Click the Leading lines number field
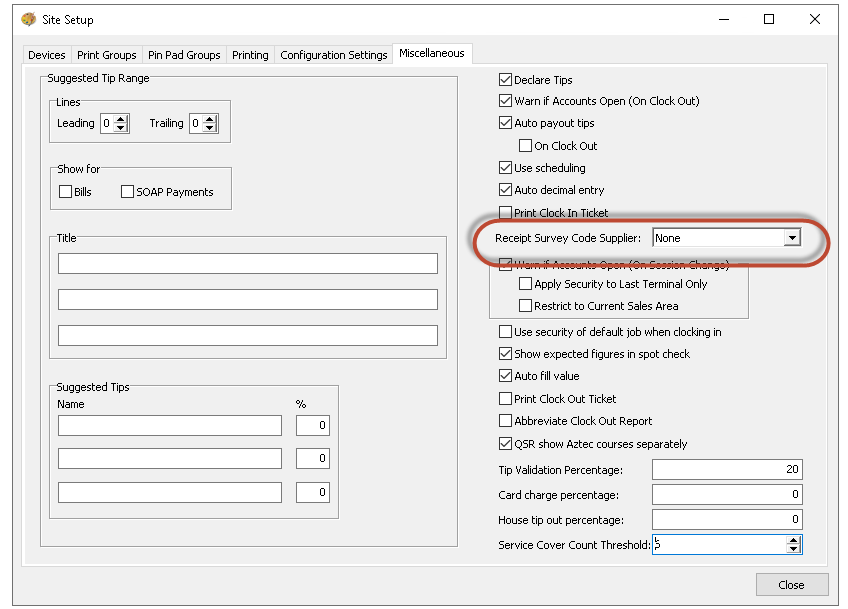 (108, 123)
